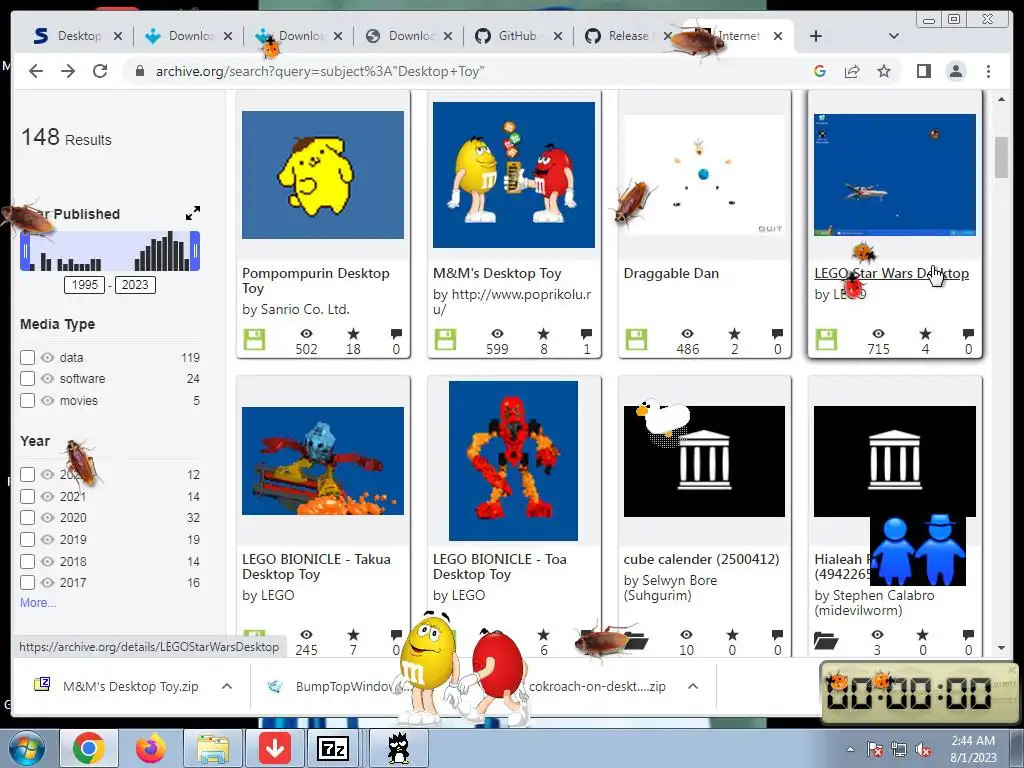Image resolution: width=1024 pixels, height=768 pixels.
Task: Check the 2020 year checkbox
Action: pyautogui.click(x=27, y=518)
